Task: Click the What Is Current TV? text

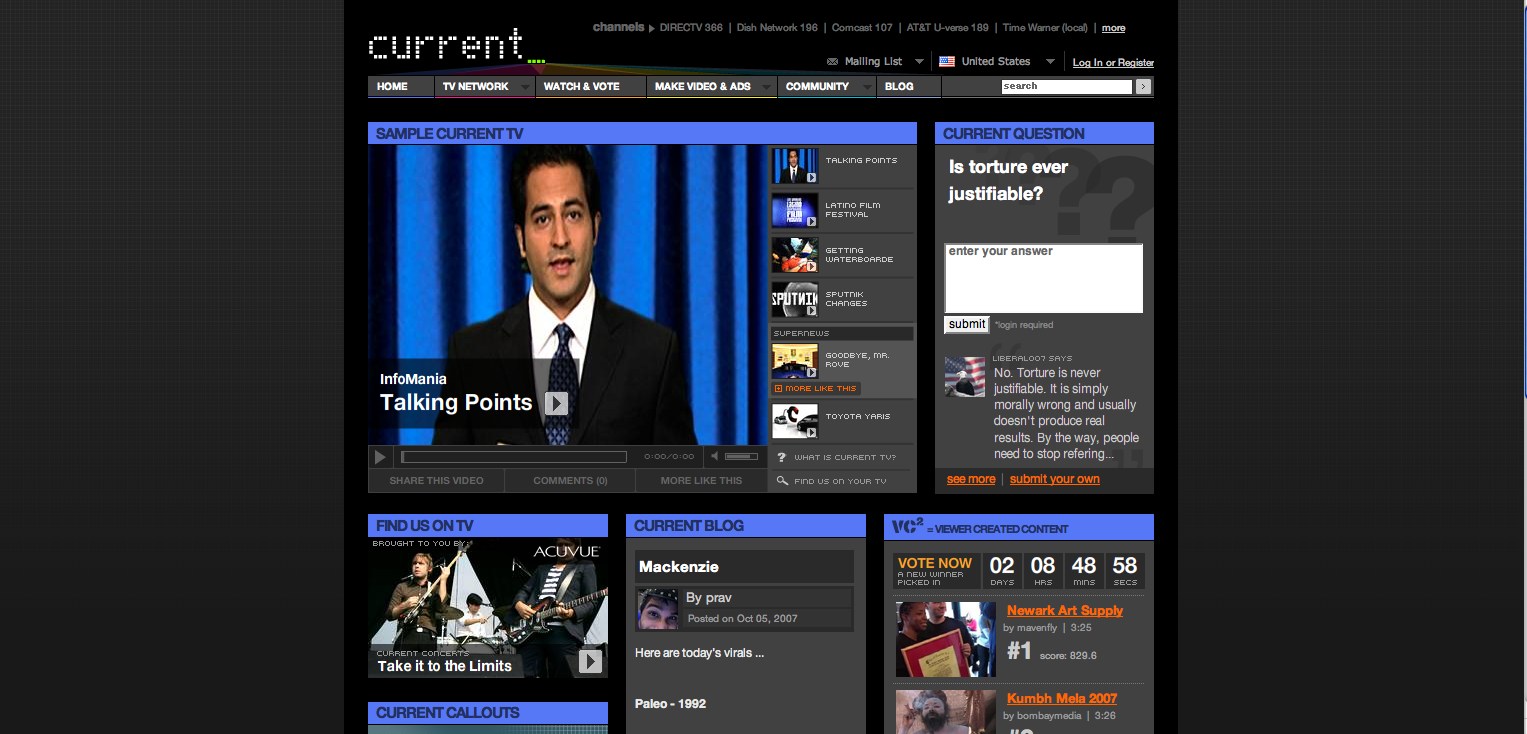Action: tap(845, 458)
